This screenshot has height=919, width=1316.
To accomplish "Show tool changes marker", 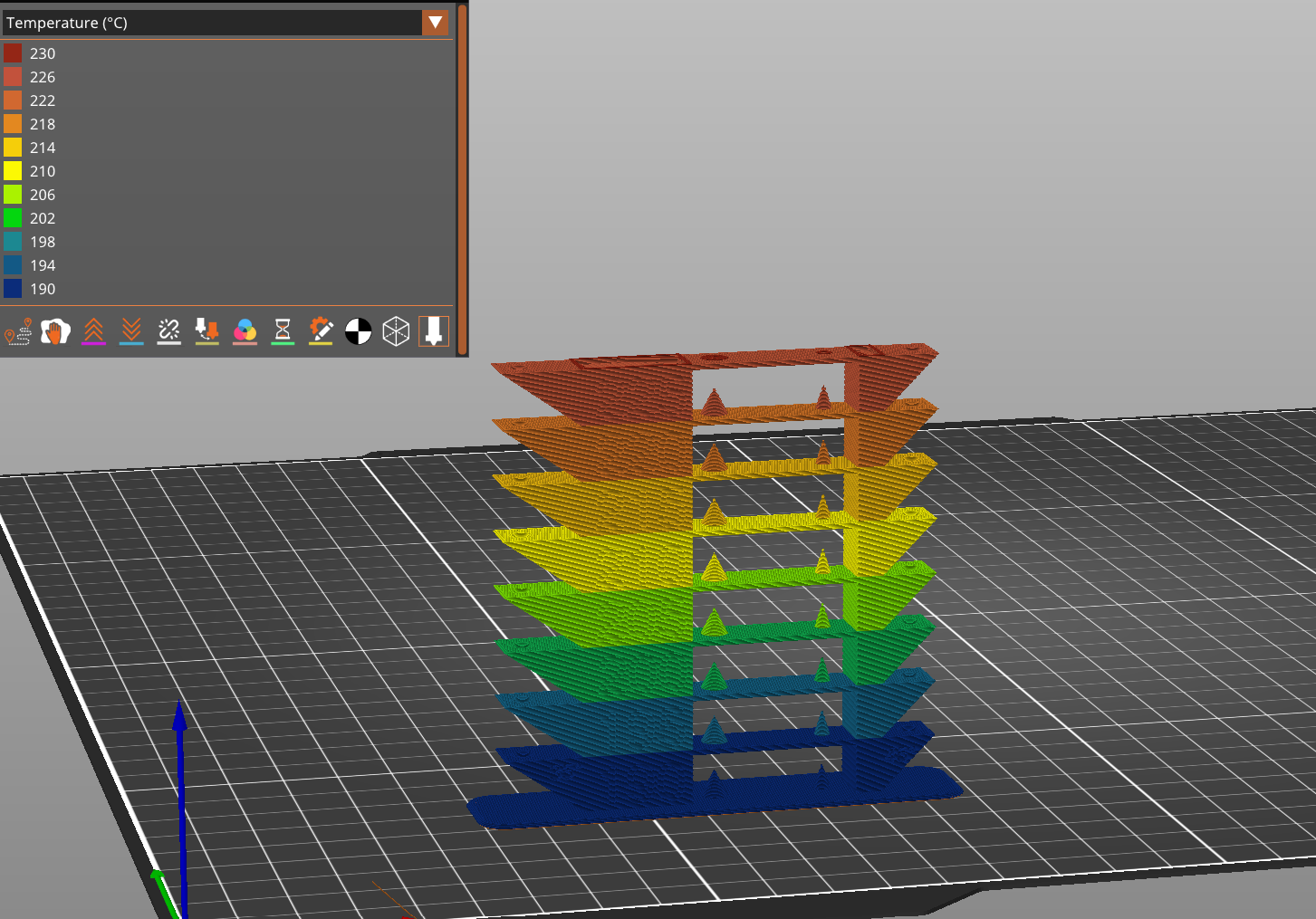I will [207, 331].
